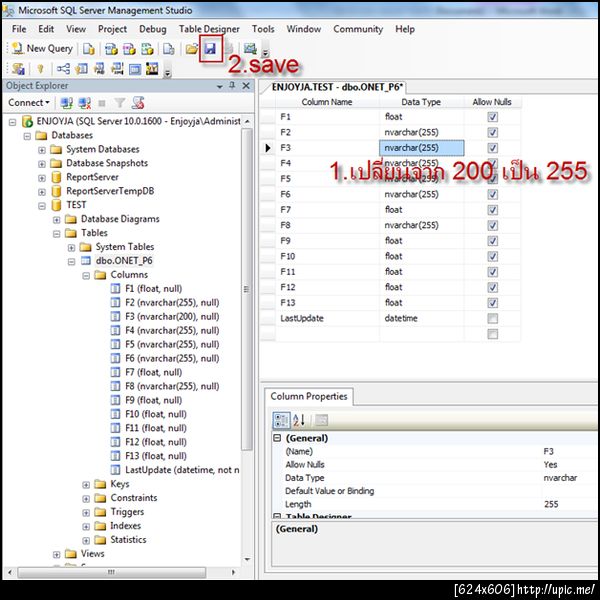Click the Manage Fulltext Index icon
This screenshot has height=600, width=600.
pos(99,69)
